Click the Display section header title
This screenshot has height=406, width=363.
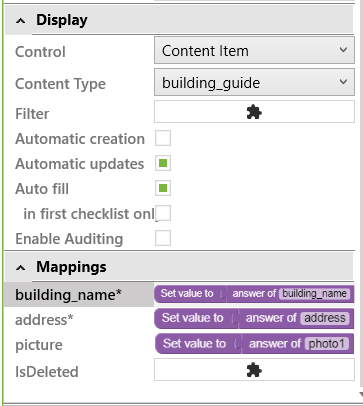tap(62, 20)
